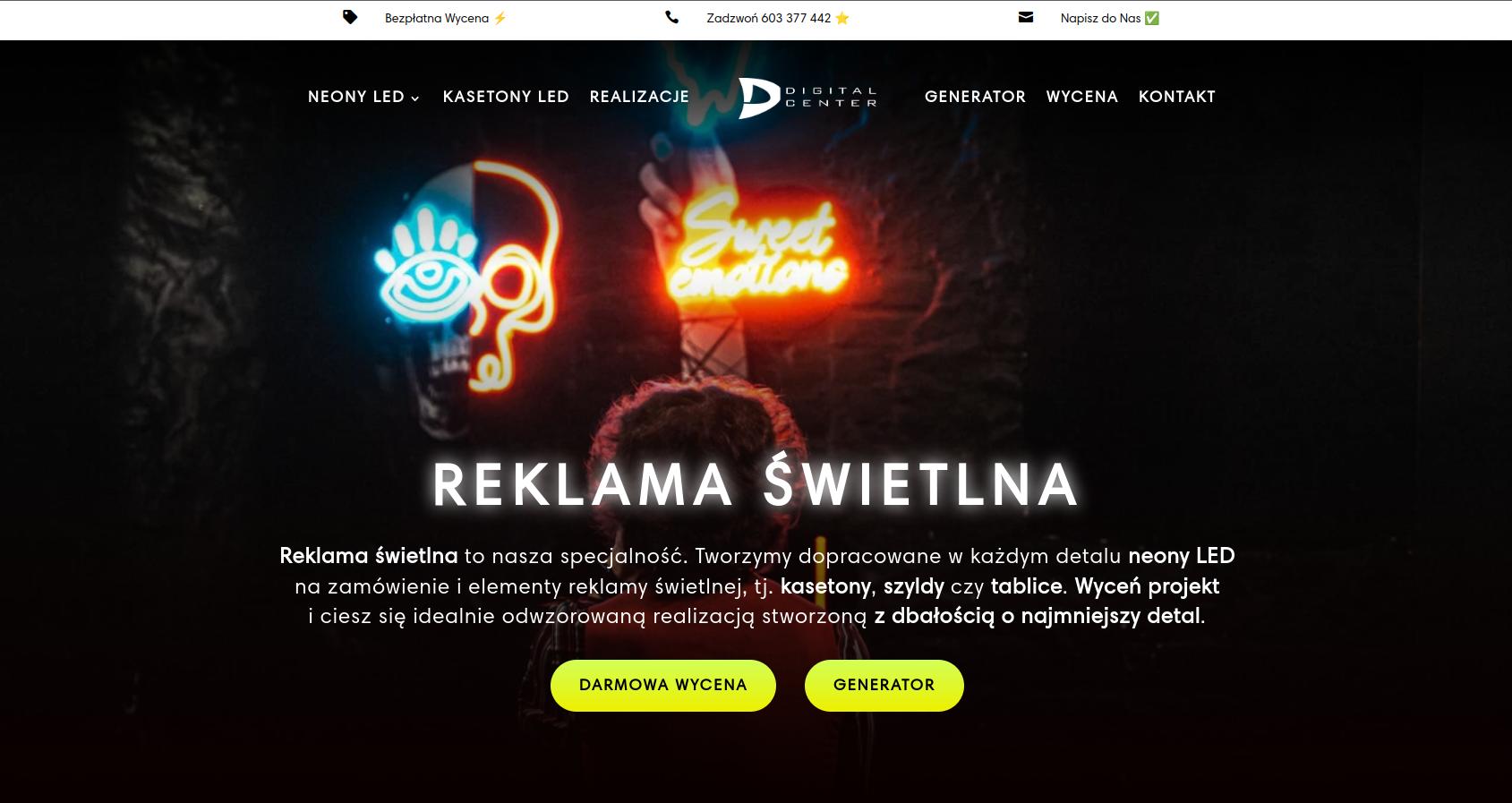This screenshot has height=803, width=1512.
Task: Open the REALIZACJE menu item
Action: 639,97
